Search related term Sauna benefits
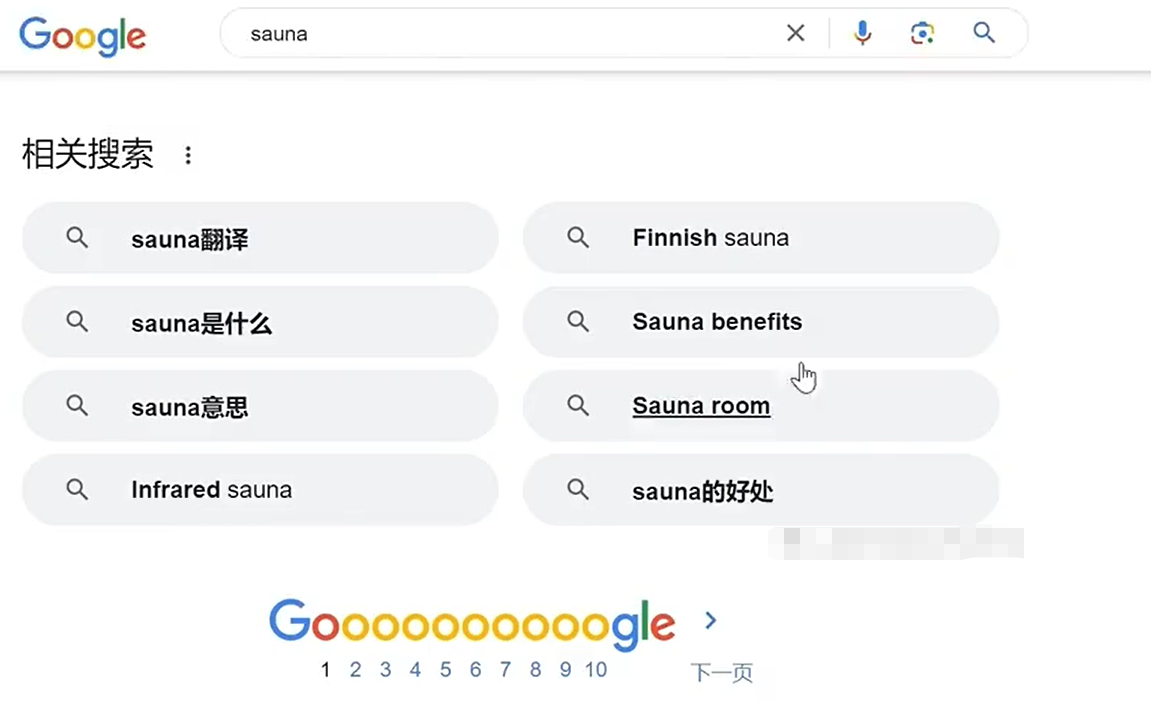Screen dimensions: 1151x718 (x=760, y=322)
